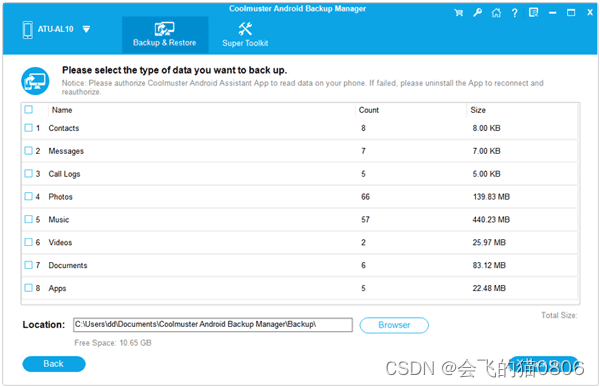Click the 8.00 KB size value
This screenshot has height=387, width=600.
(x=486, y=128)
